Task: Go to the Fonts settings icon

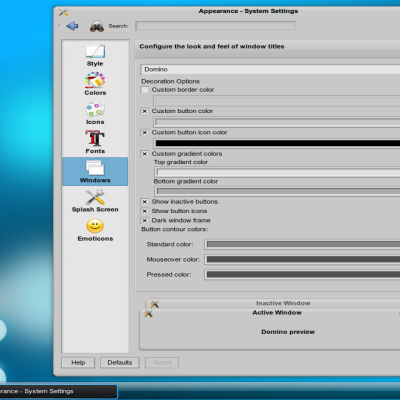Action: click(x=95, y=138)
